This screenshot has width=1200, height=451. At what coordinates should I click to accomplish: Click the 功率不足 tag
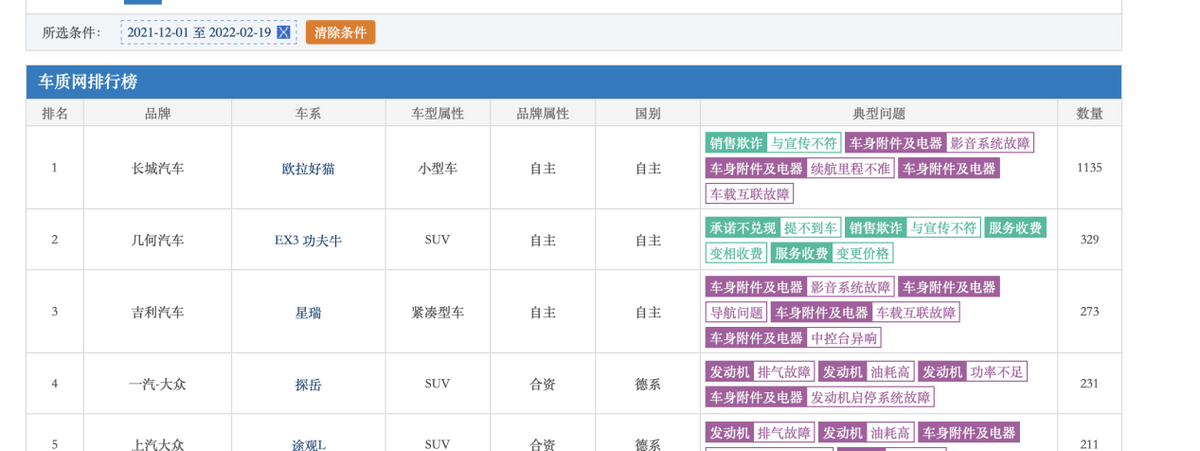(997, 372)
